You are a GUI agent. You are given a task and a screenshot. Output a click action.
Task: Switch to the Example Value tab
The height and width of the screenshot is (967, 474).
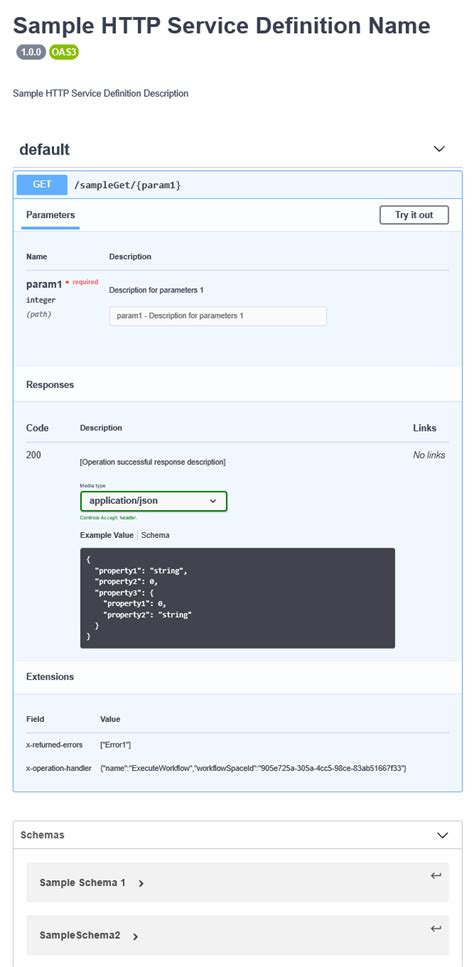(107, 535)
